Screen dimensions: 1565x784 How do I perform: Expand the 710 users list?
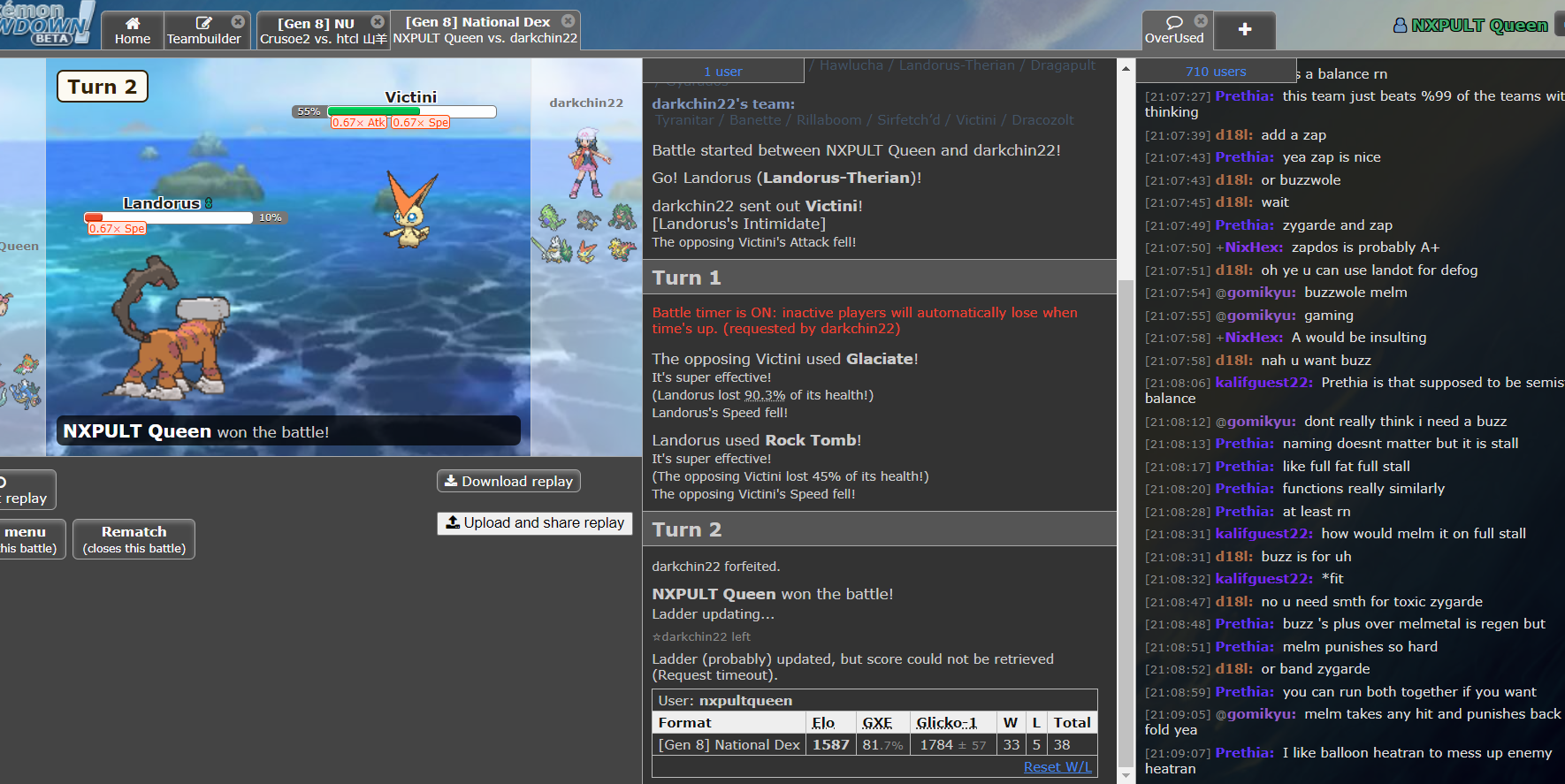click(x=1216, y=72)
